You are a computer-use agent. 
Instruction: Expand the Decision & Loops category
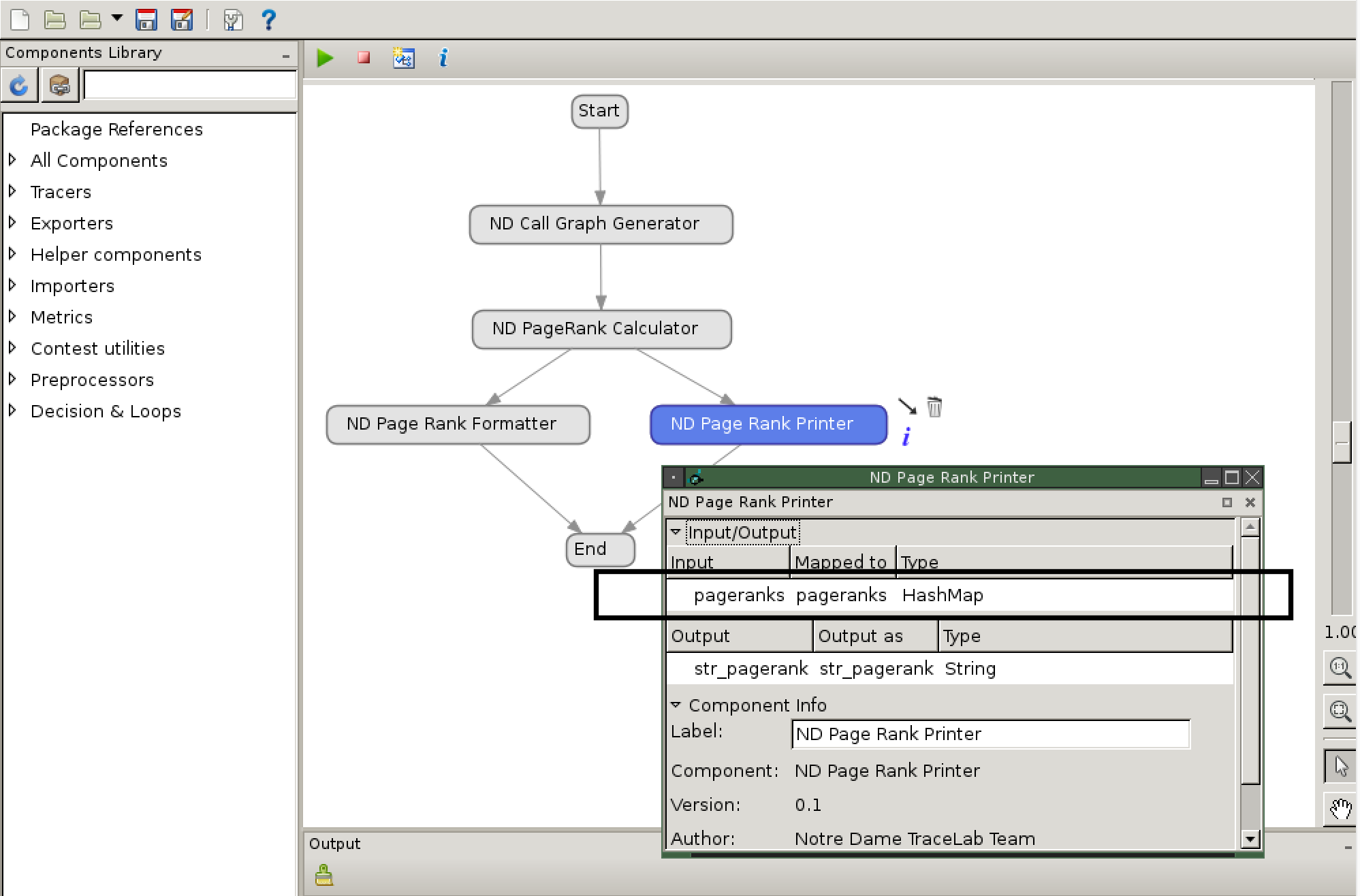click(13, 411)
